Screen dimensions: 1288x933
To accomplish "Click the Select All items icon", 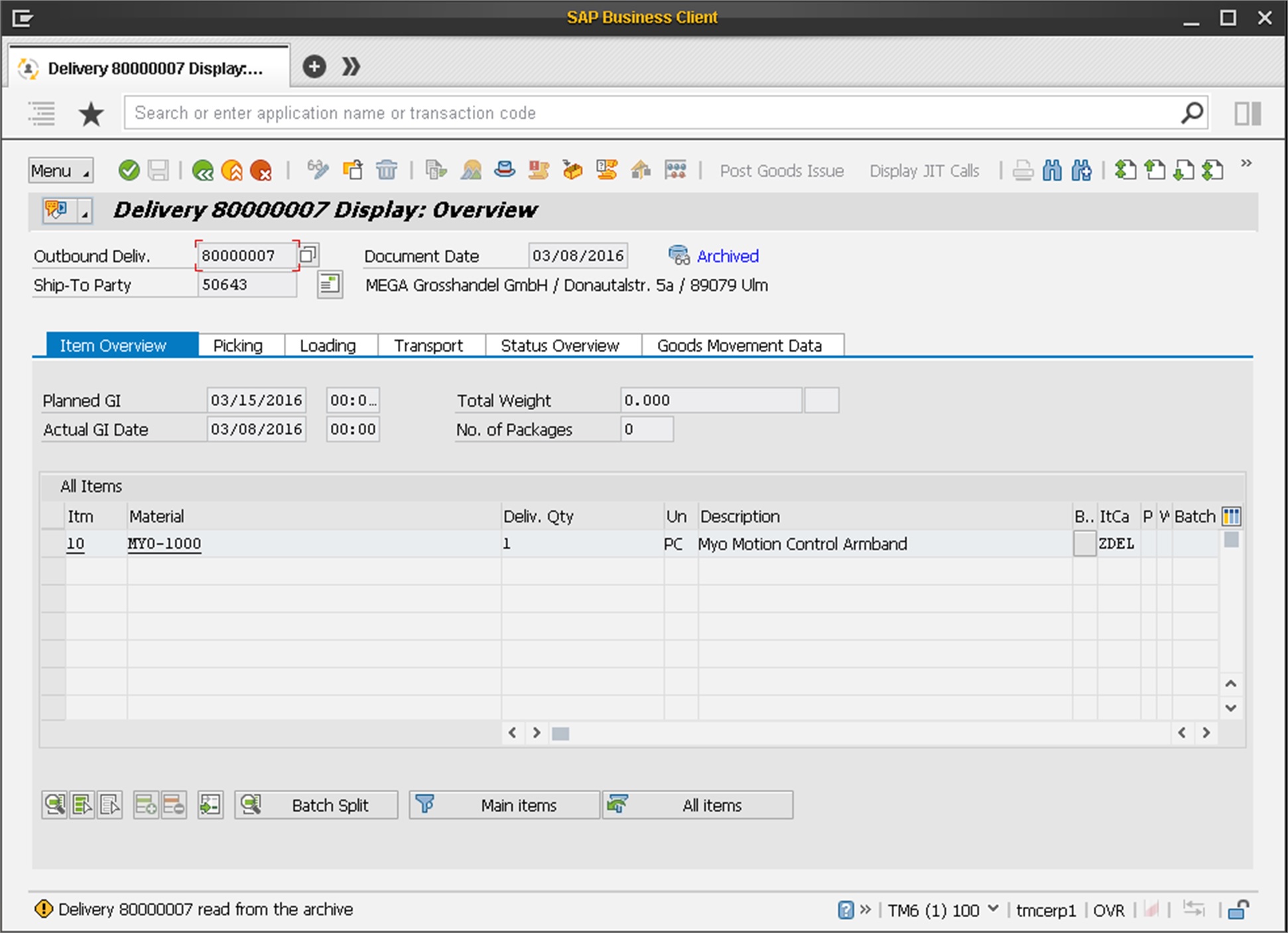I will point(82,805).
